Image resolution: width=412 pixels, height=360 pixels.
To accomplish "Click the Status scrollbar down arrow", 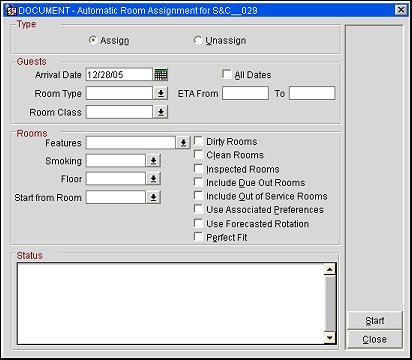I will tap(330, 338).
